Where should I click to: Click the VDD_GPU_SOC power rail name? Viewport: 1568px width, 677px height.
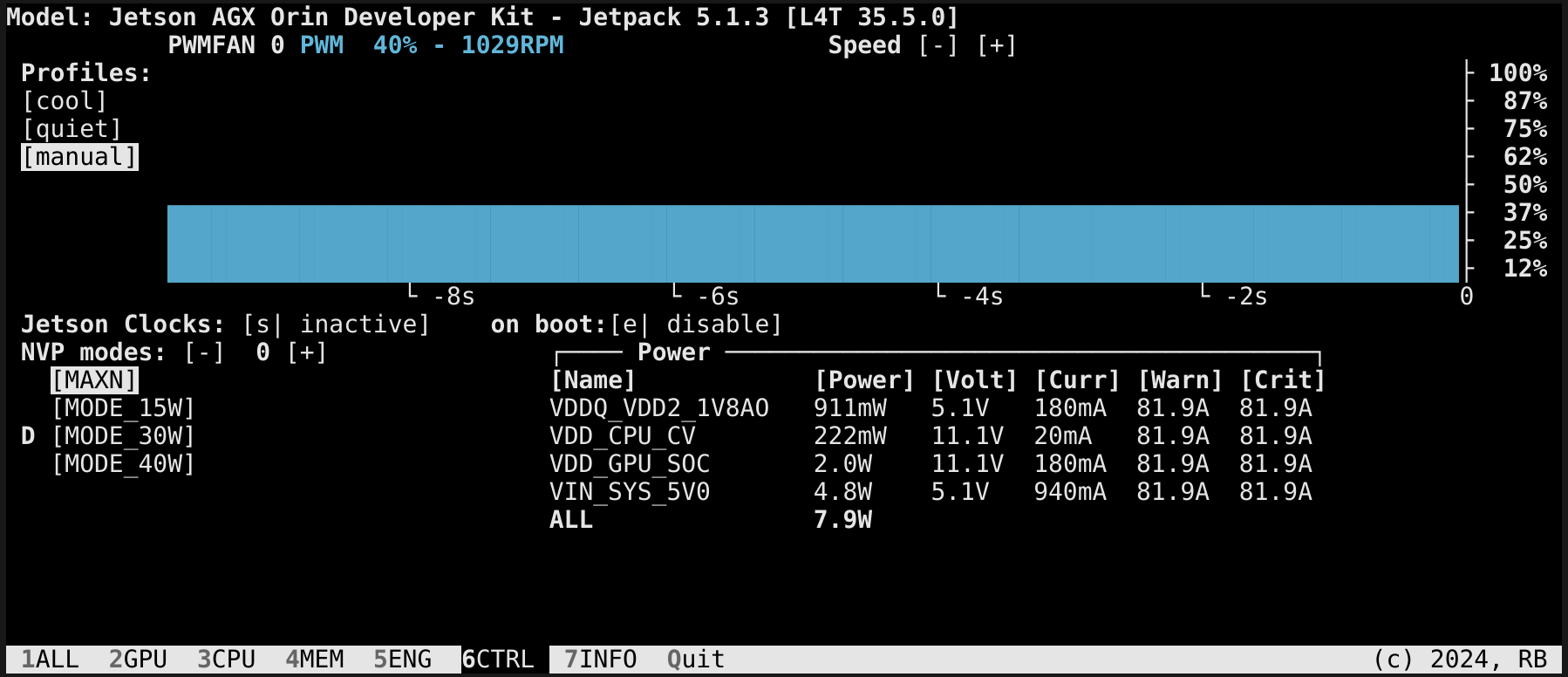pos(630,464)
